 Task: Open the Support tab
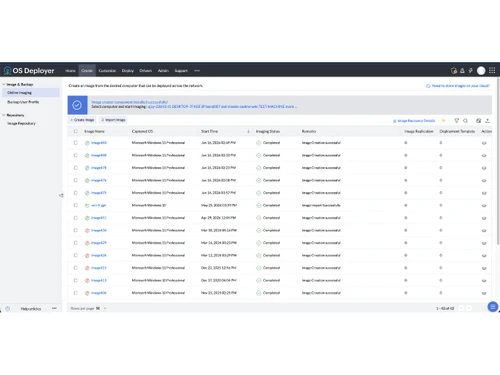coord(181,71)
